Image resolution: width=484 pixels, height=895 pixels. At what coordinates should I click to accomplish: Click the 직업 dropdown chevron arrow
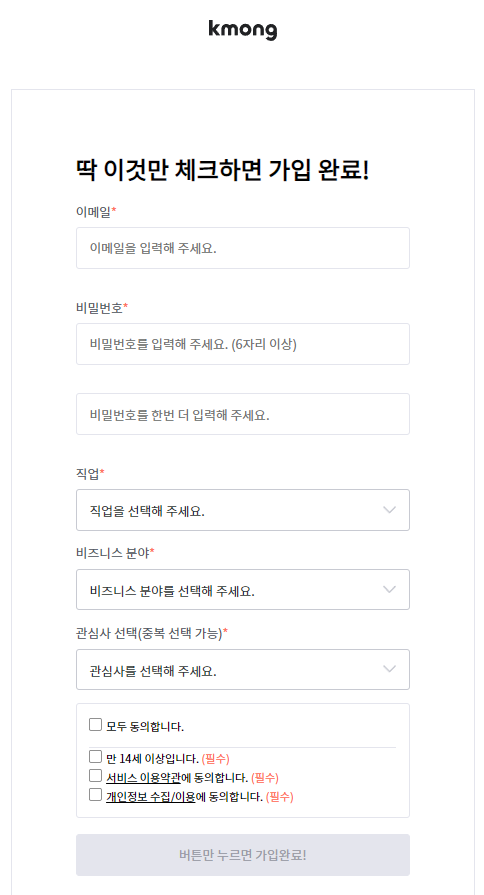389,510
